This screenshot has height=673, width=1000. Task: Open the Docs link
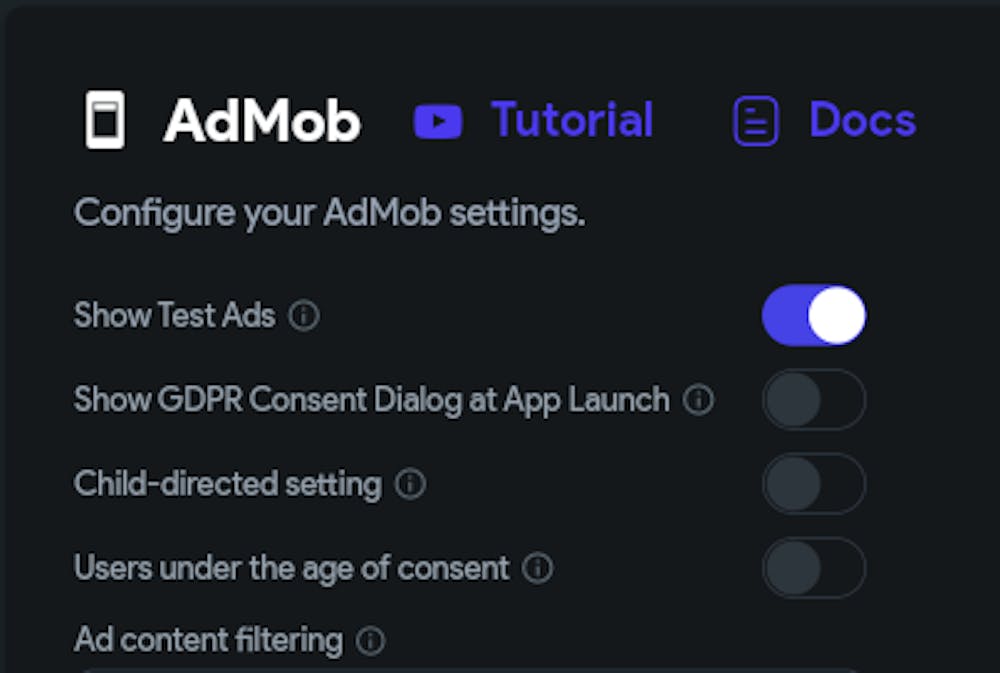pos(862,120)
